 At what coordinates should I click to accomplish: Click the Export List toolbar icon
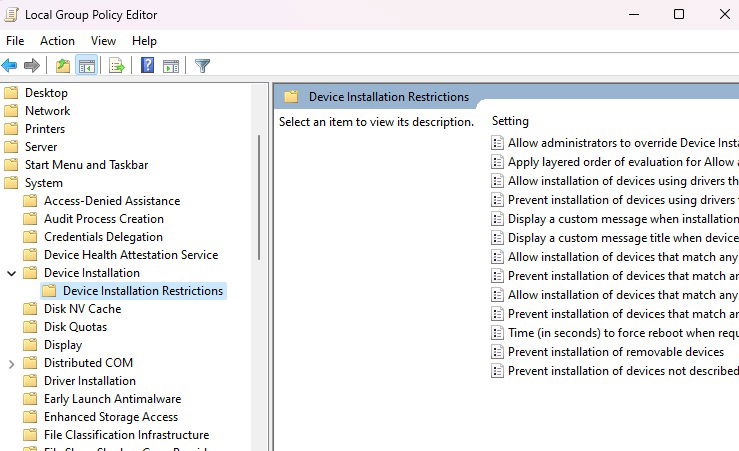(x=117, y=66)
